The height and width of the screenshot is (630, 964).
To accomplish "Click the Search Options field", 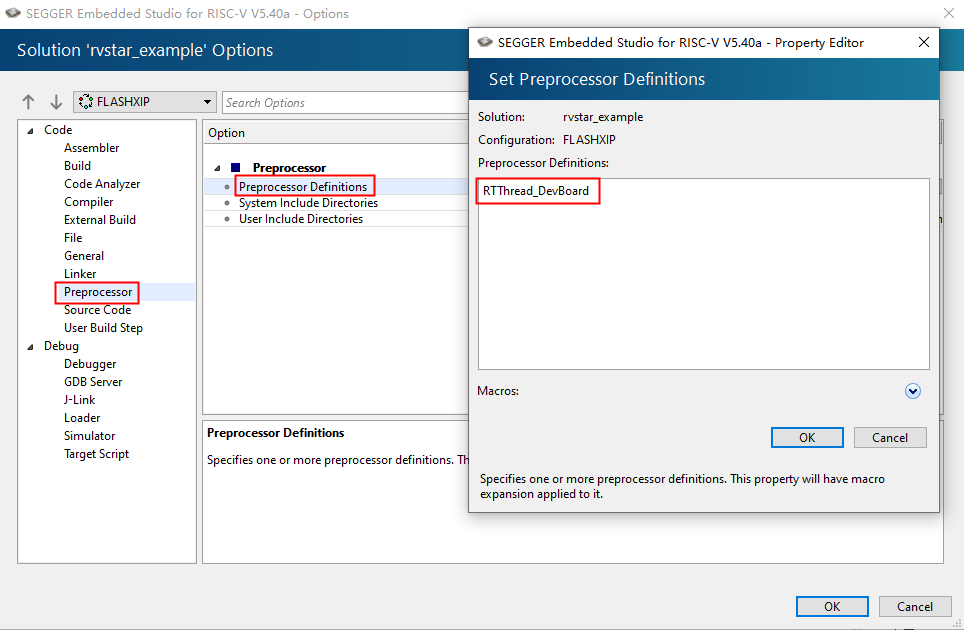I will pos(346,103).
